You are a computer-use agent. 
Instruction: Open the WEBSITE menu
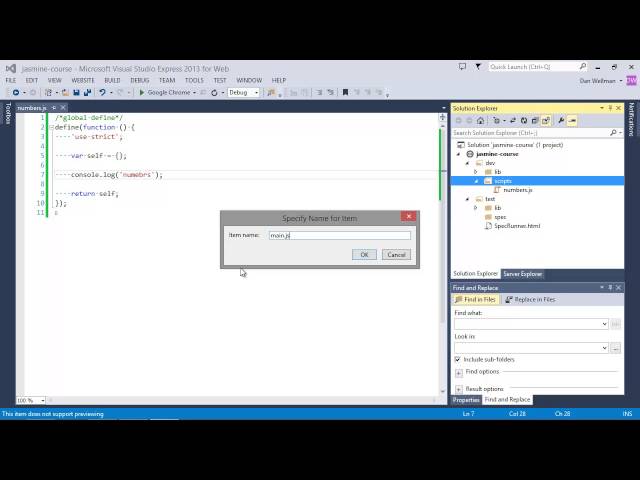[83, 80]
